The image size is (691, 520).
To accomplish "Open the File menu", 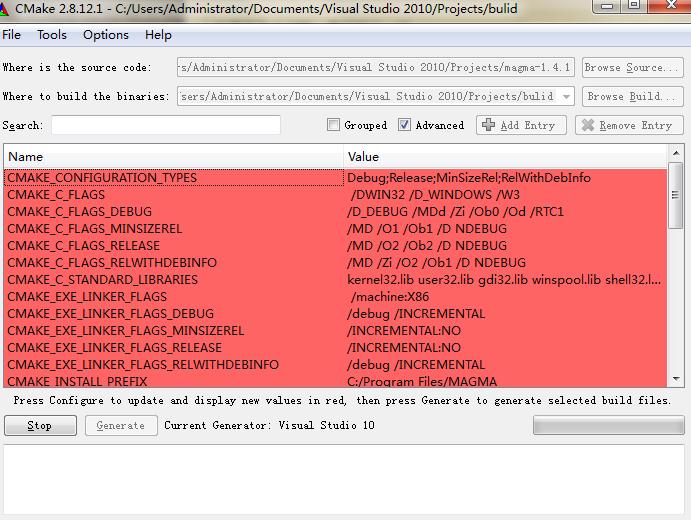I will [x=11, y=35].
